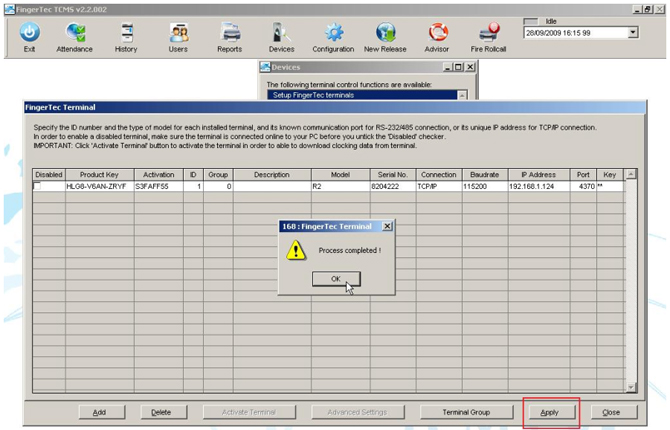The width and height of the screenshot is (670, 430).
Task: Click the Connection column header
Action: pyautogui.click(x=439, y=174)
